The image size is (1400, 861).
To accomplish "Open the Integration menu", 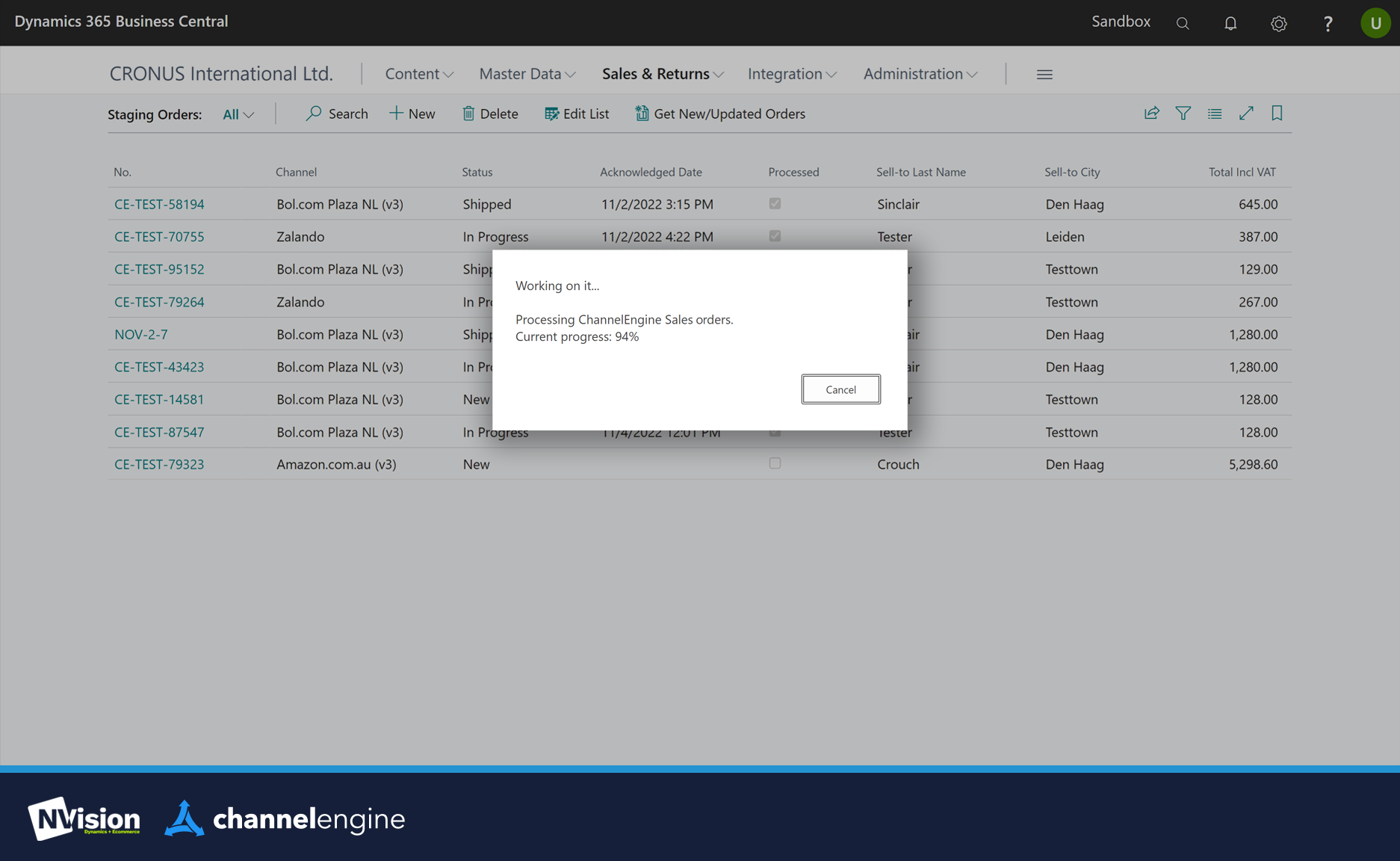I will click(x=792, y=74).
